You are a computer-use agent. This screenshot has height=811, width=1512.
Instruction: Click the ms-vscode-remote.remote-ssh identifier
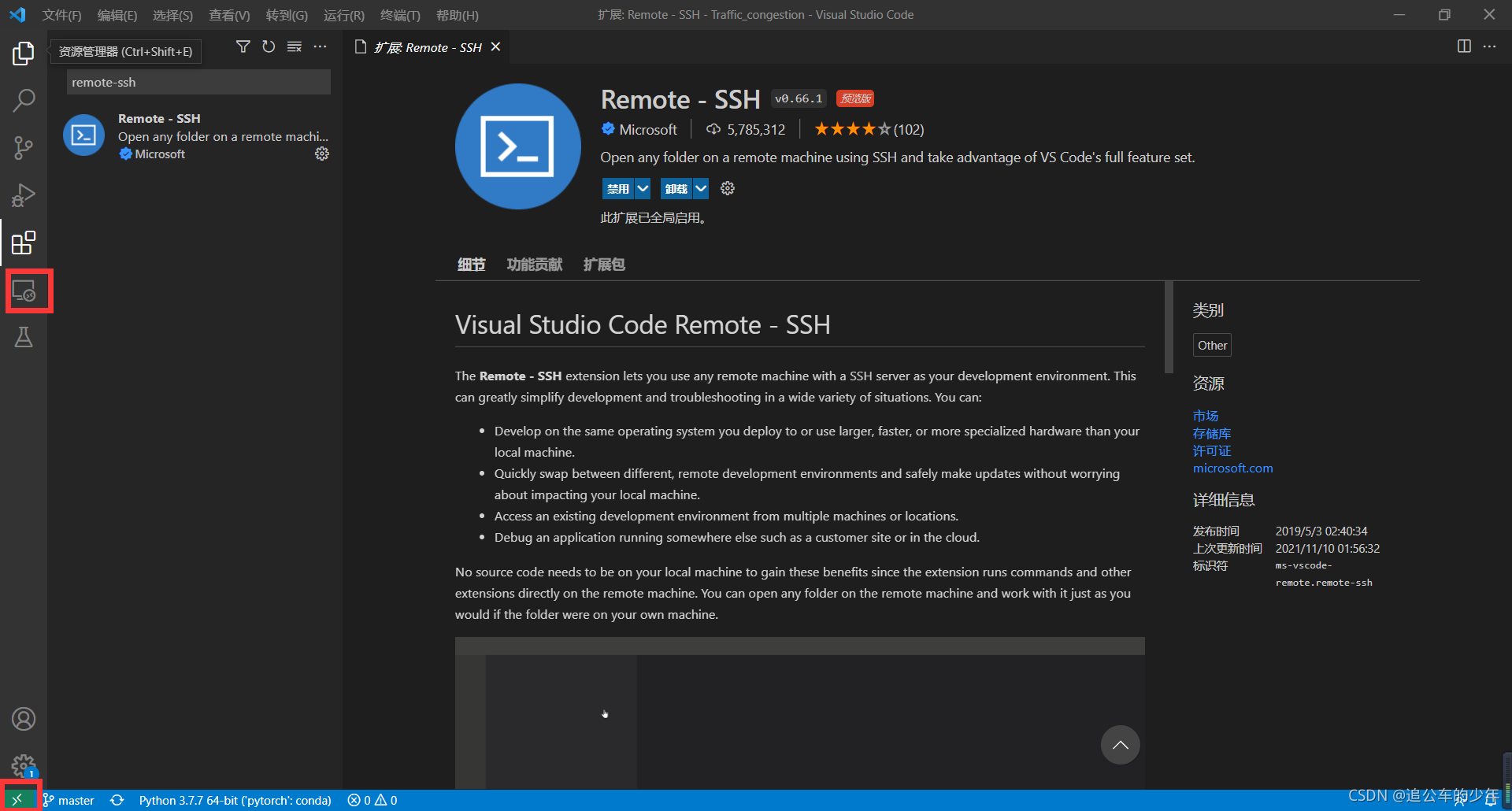click(1324, 574)
